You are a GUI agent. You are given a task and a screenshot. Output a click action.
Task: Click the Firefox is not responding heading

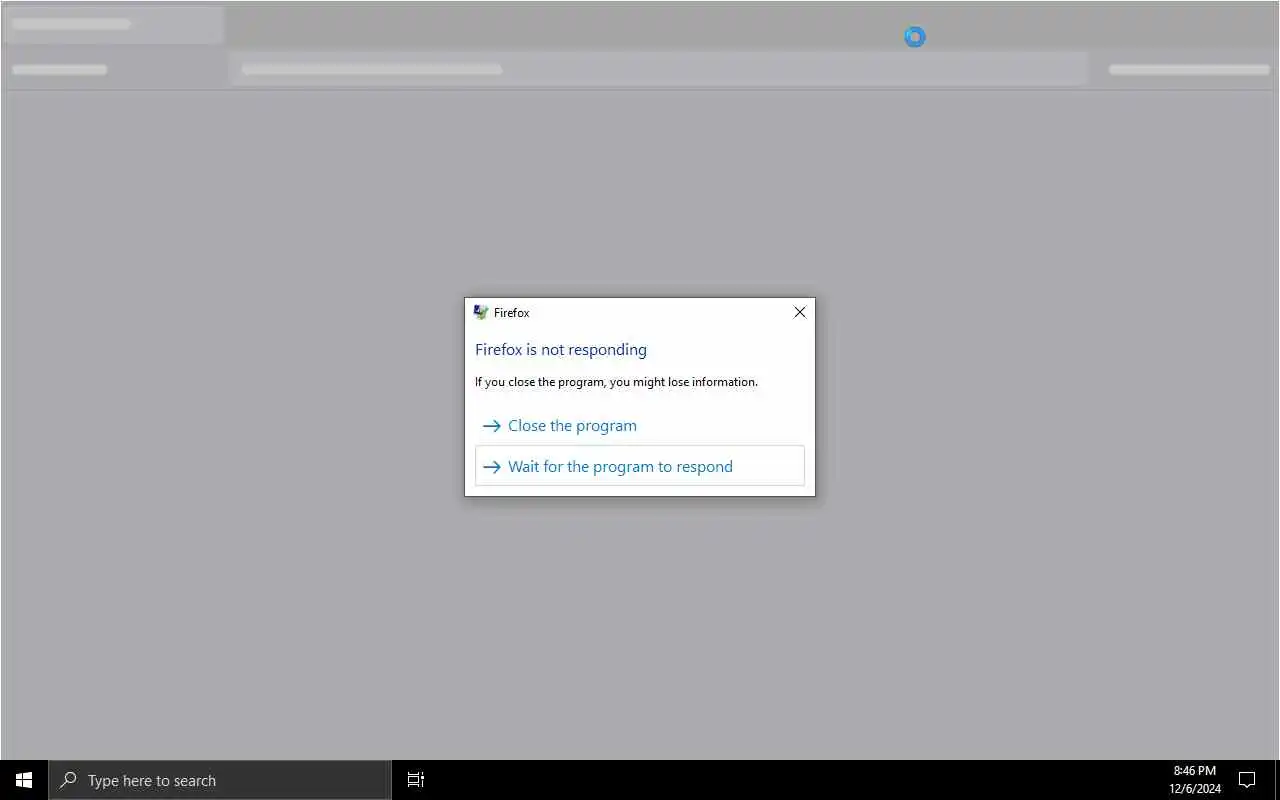tap(561, 349)
